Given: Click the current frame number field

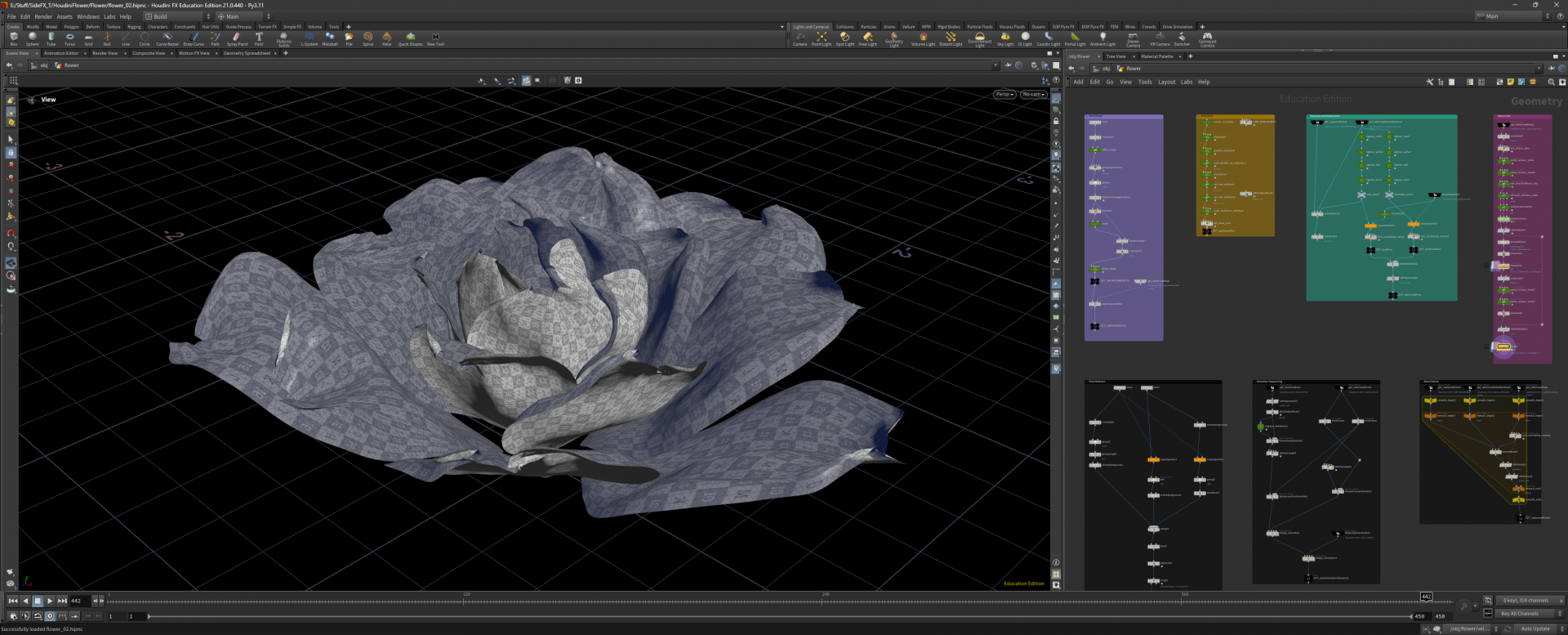Looking at the screenshot, I should (78, 601).
